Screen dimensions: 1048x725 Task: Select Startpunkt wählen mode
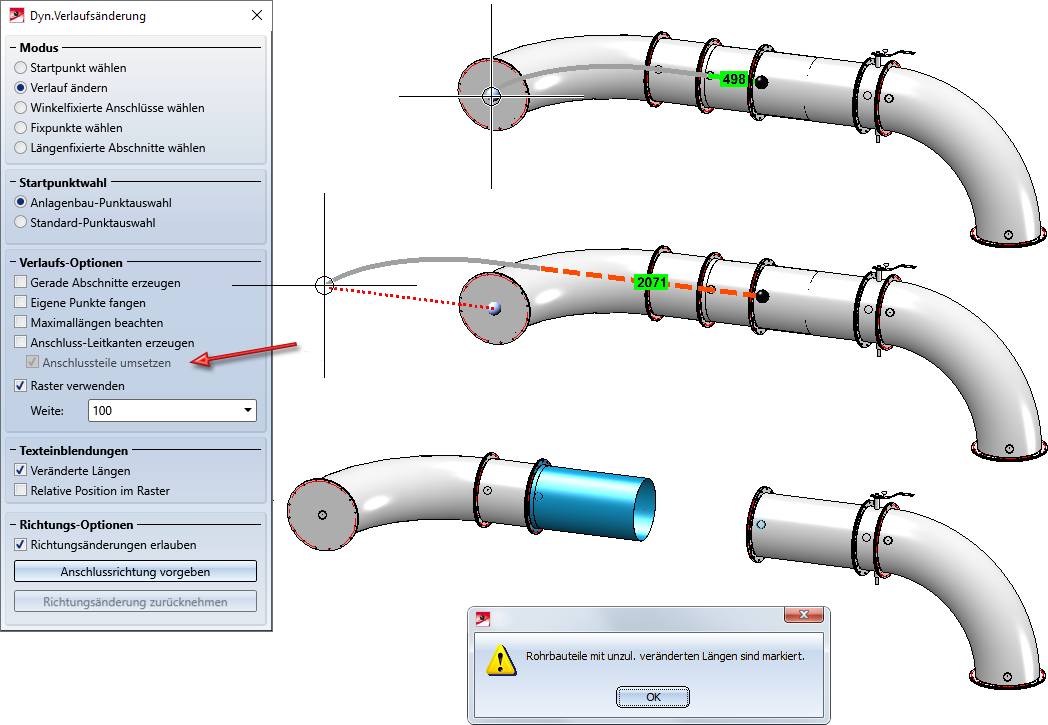21,67
